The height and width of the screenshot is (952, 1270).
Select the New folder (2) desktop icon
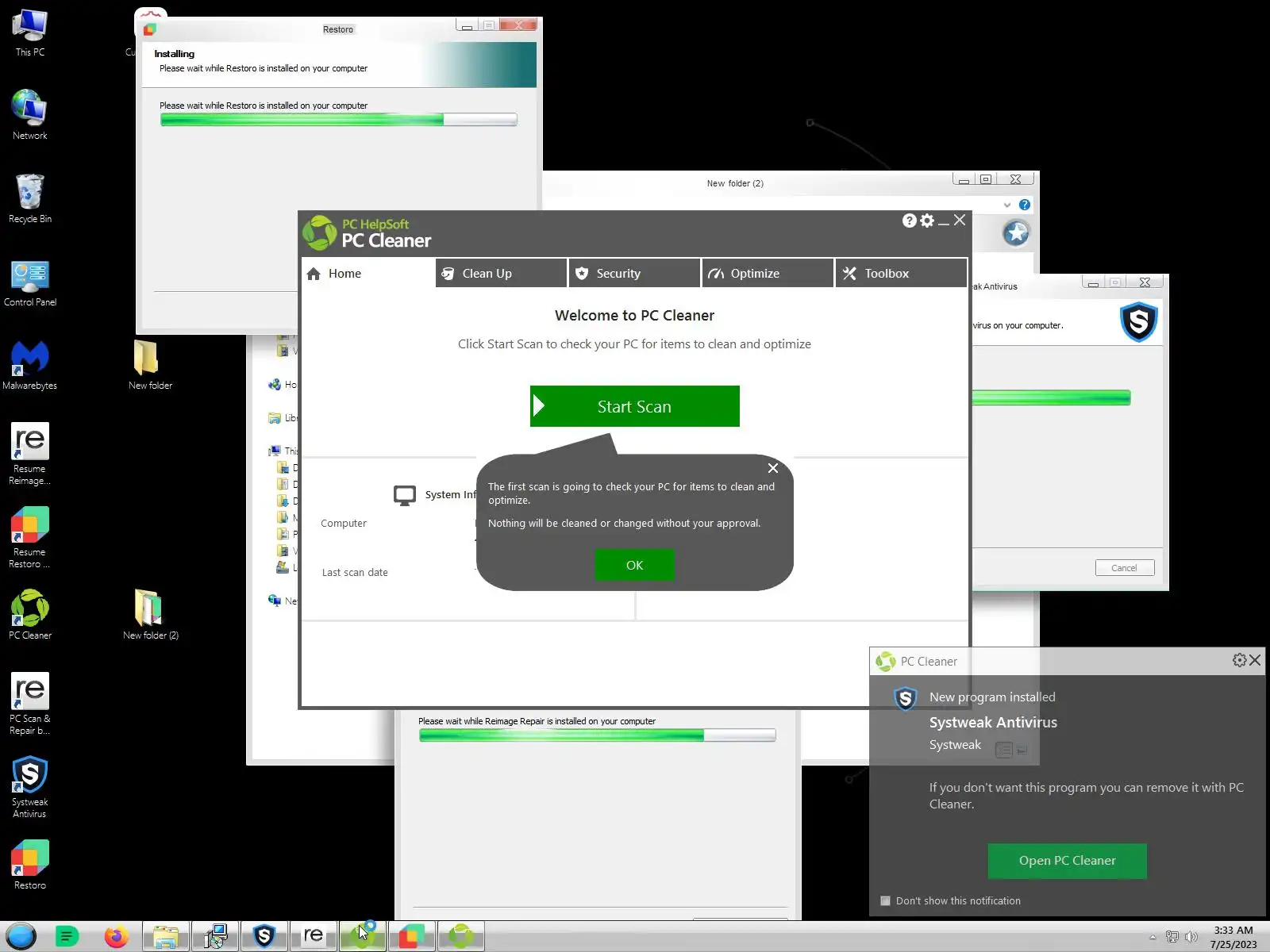pyautogui.click(x=150, y=615)
